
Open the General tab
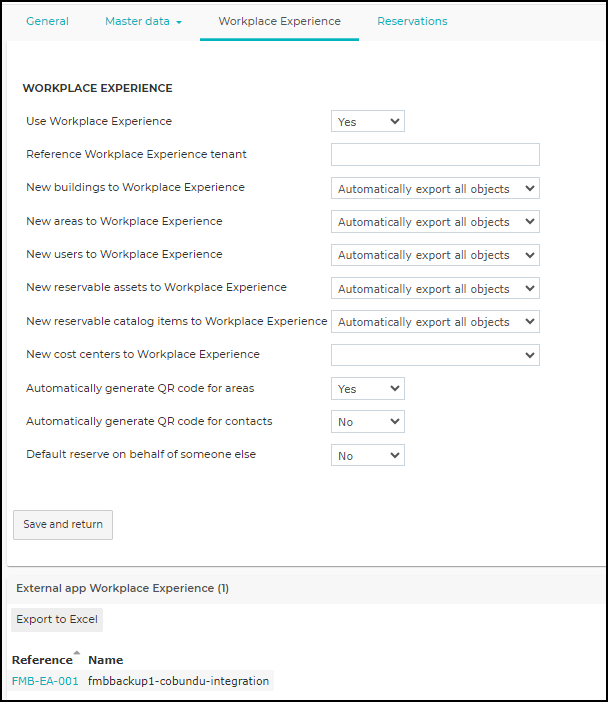click(47, 21)
